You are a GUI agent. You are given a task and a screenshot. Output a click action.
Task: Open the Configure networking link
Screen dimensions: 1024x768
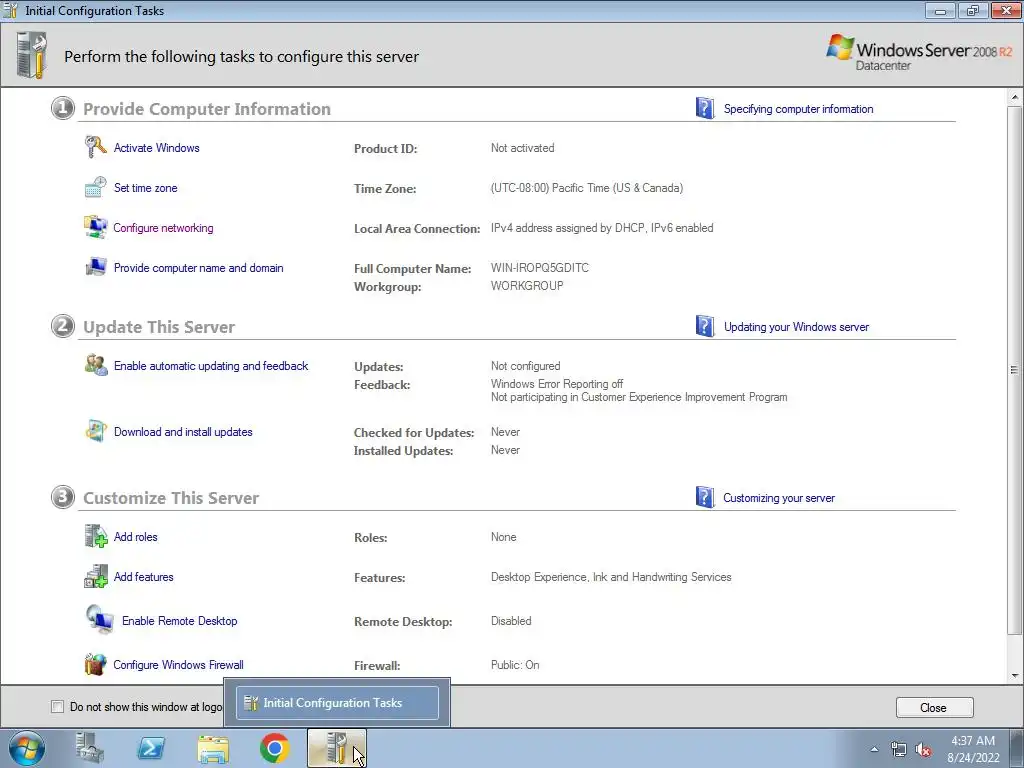[x=163, y=227]
